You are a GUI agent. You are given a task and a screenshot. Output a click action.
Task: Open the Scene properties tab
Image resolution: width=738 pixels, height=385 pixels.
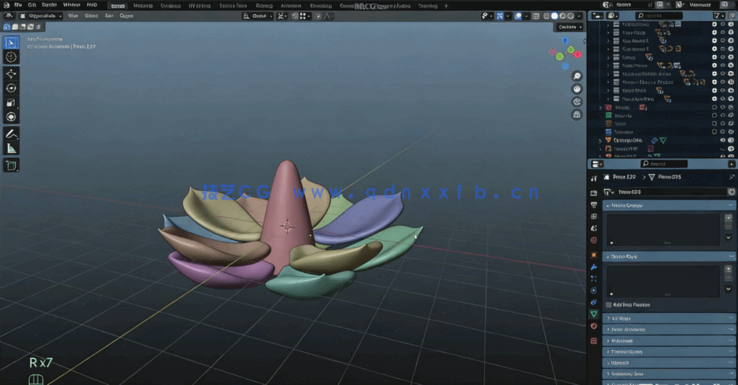pos(594,228)
